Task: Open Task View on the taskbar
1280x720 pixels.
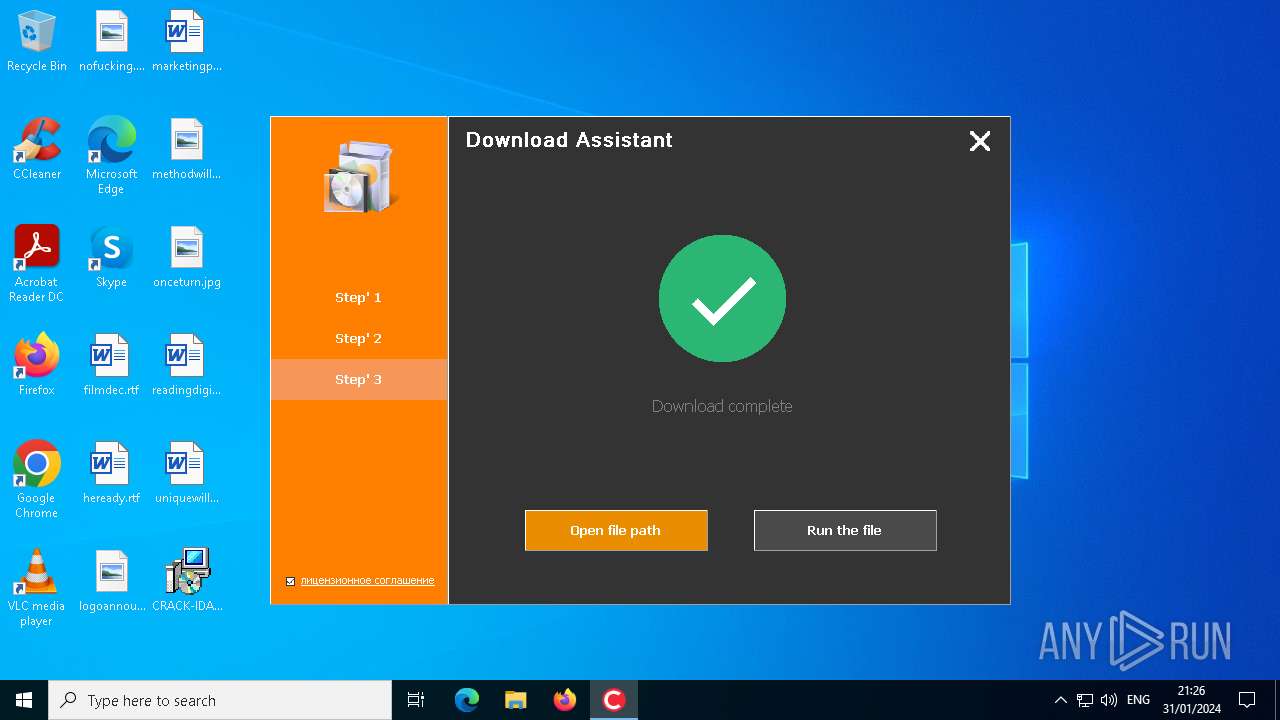Action: (416, 700)
